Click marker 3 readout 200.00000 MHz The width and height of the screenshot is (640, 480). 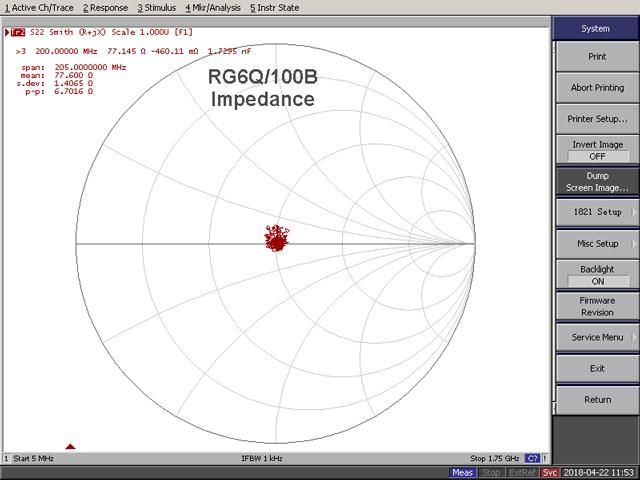click(66, 51)
